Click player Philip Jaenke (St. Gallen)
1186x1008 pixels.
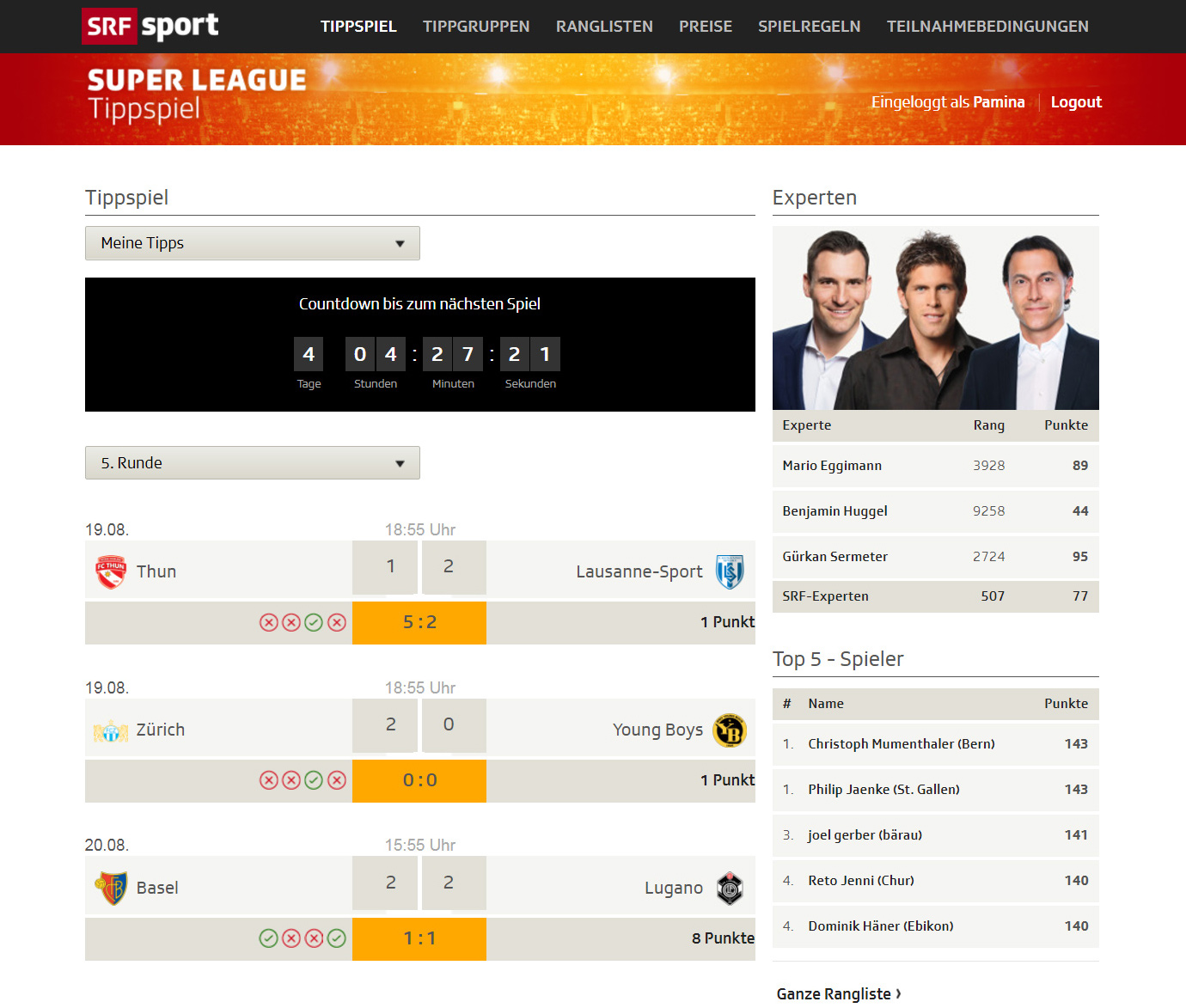[883, 790]
